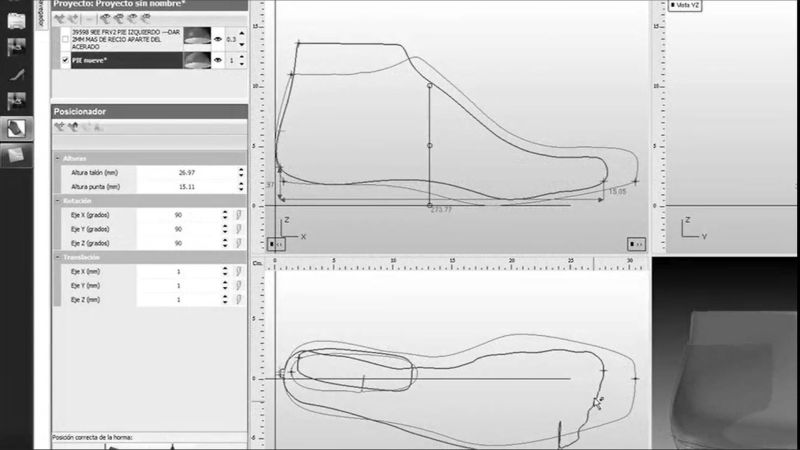This screenshot has height=450, width=800.
Task: Uncheck the PIE nueve layer checkbox
Action: coord(65,60)
